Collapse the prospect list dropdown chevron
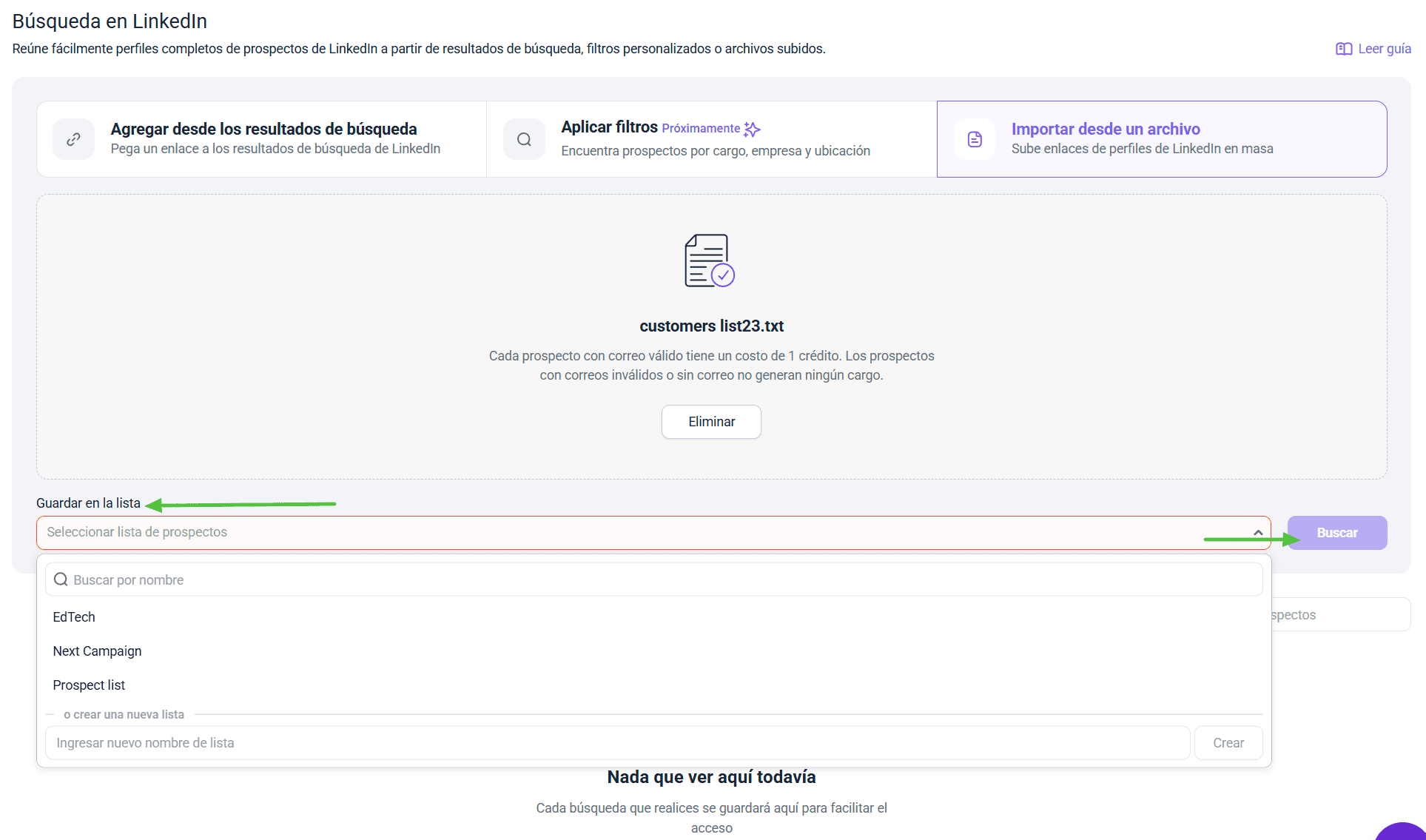 tap(1257, 533)
